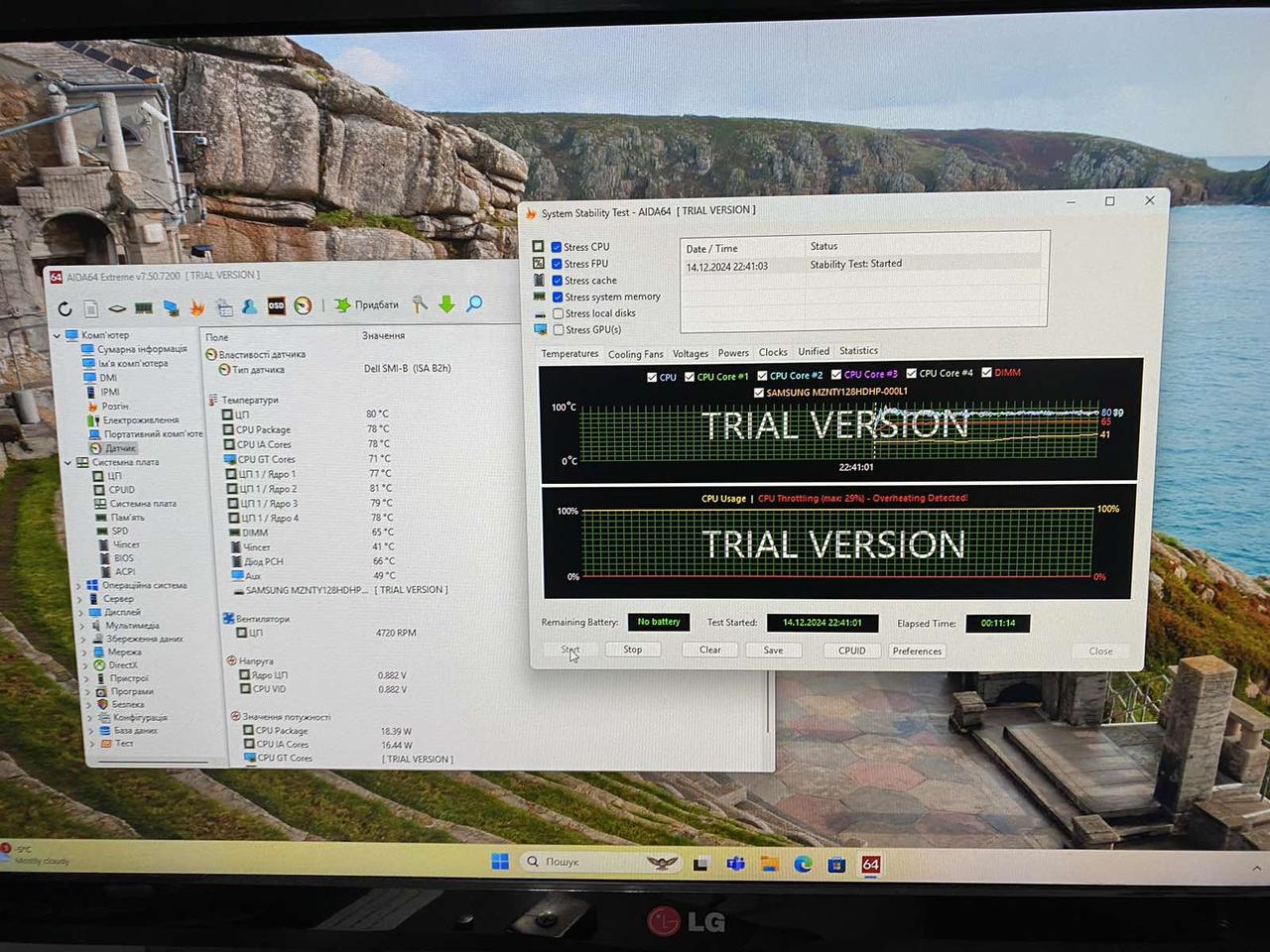This screenshot has height=952, width=1270.
Task: Expand the Тест tree node
Action: pos(92,743)
